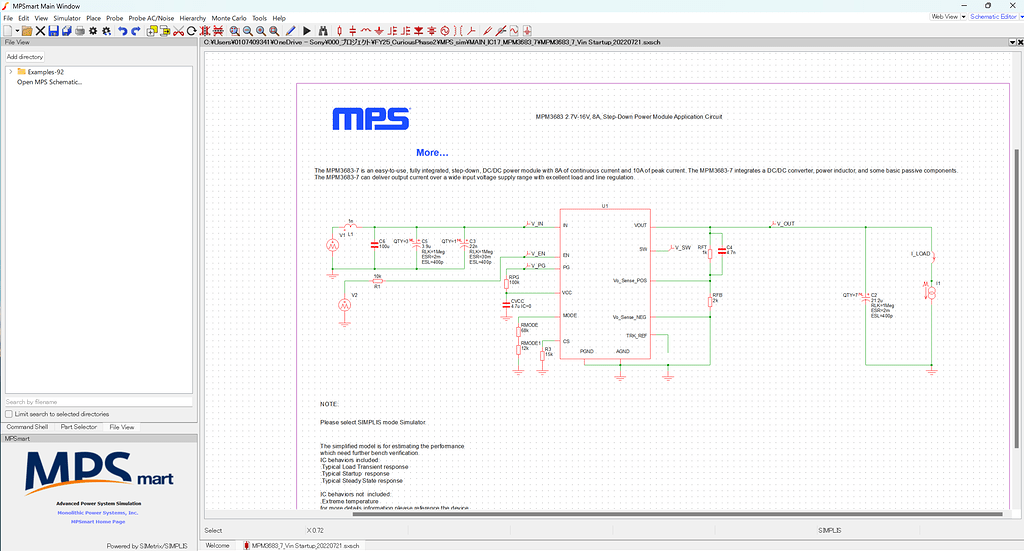The width and height of the screenshot is (1024, 551).
Task: Run the simulation with the play icon
Action: click(307, 31)
